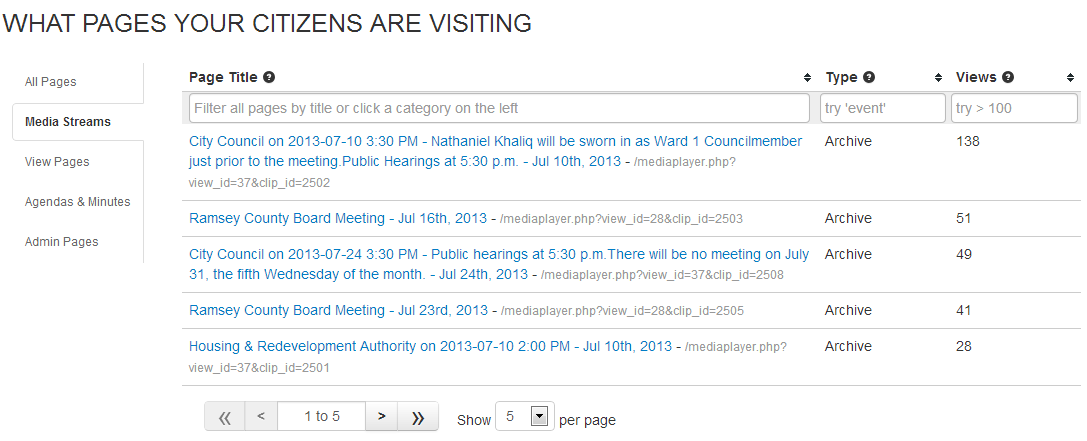This screenshot has height=441, width=1087.
Task: Sort the table by Page Title arrows
Action: coord(807,78)
